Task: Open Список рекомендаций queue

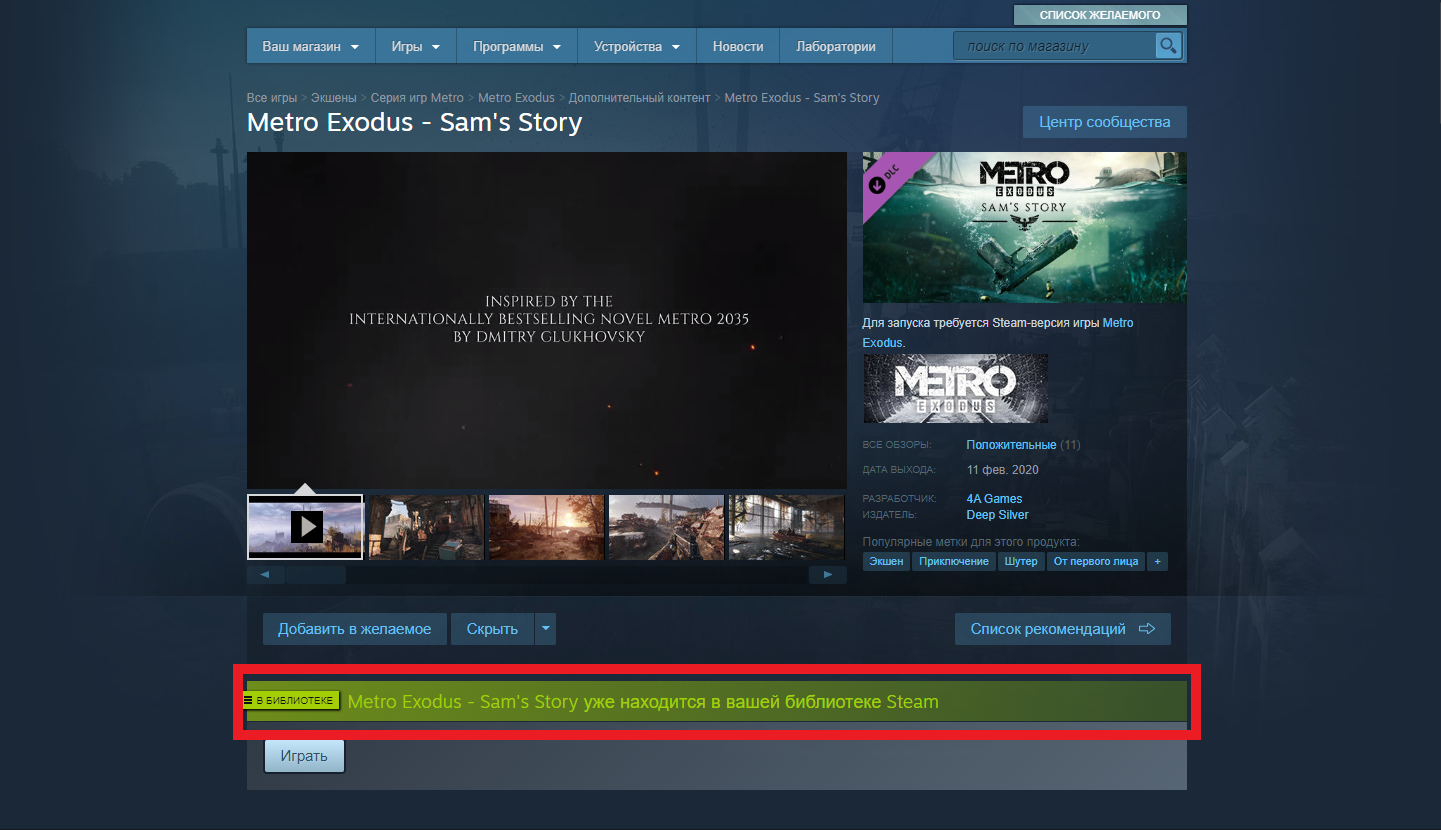Action: click(x=1063, y=629)
